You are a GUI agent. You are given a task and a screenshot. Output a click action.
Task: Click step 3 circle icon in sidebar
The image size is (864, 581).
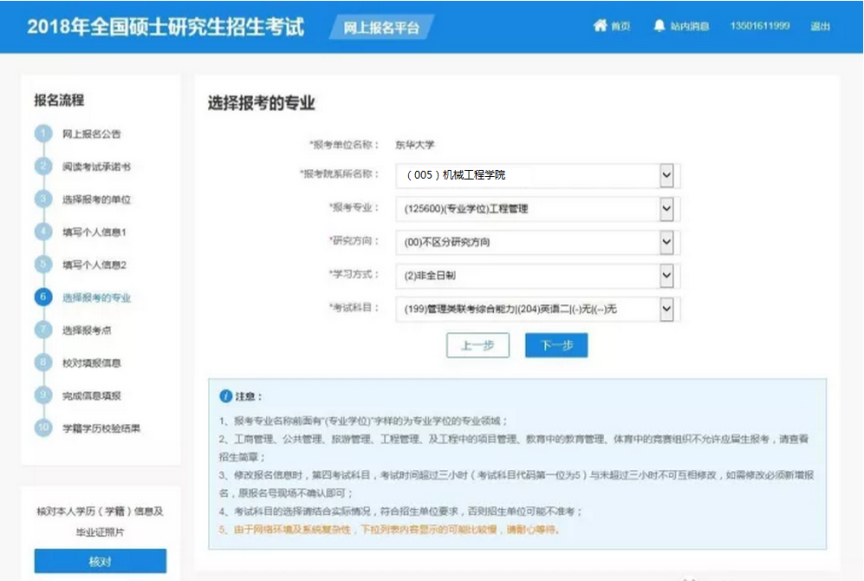tap(43, 199)
